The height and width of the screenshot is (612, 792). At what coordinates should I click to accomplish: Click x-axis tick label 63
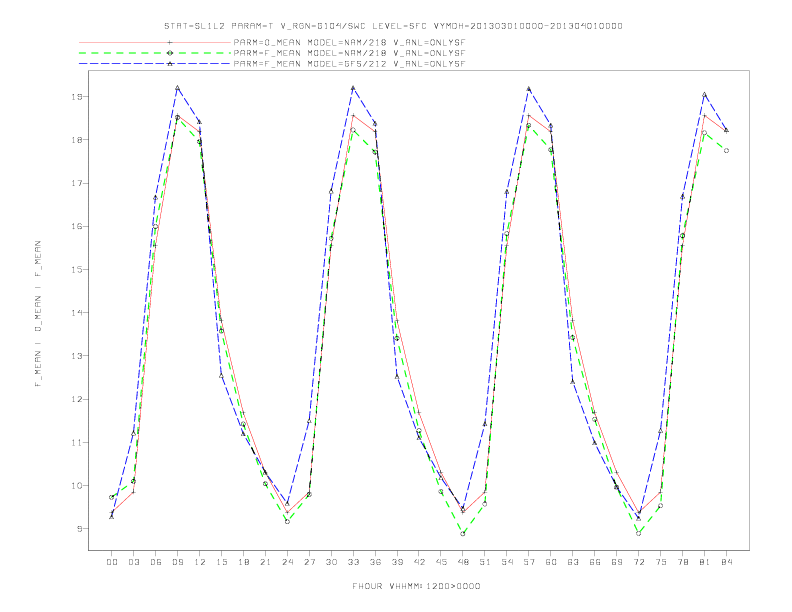[x=573, y=562]
